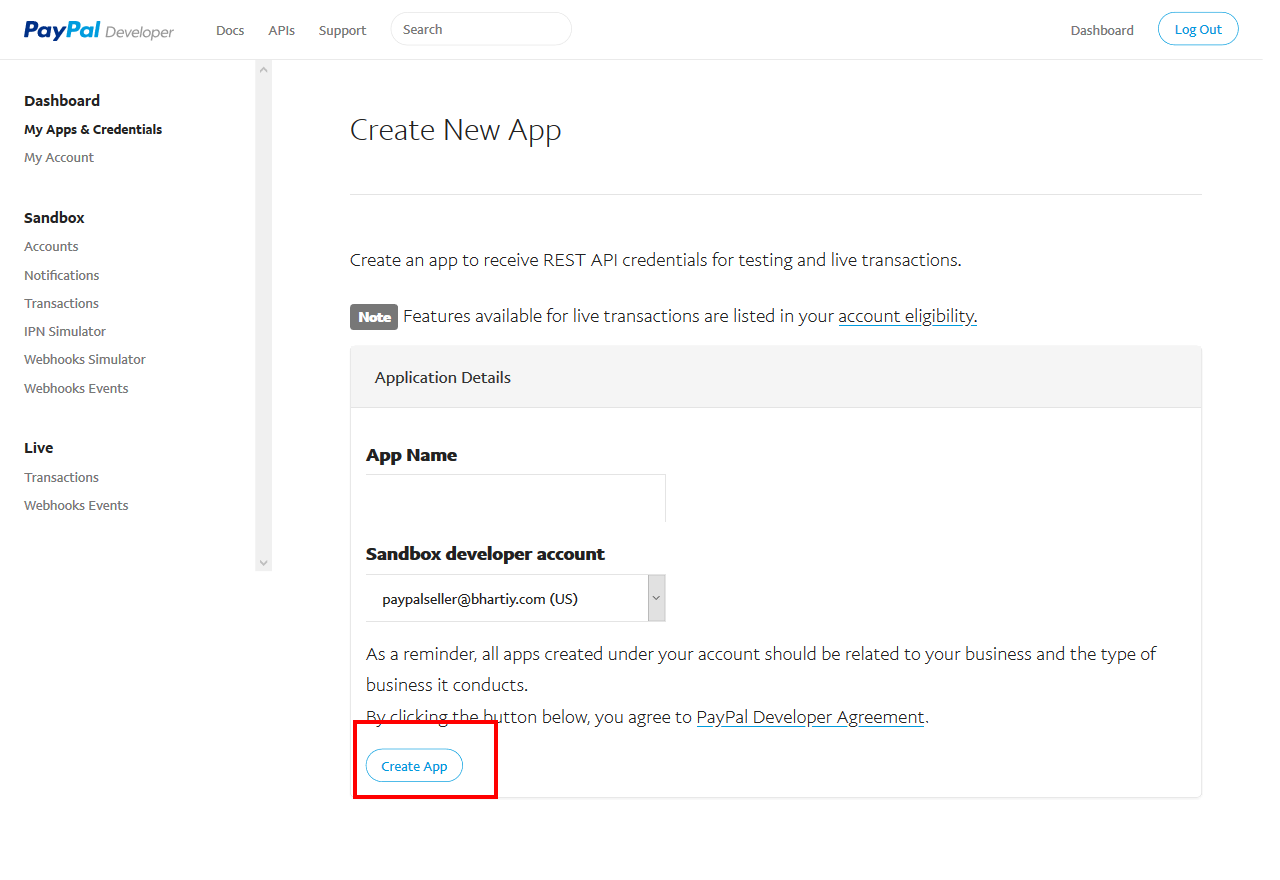Click the Application Details panel header

[x=776, y=377]
